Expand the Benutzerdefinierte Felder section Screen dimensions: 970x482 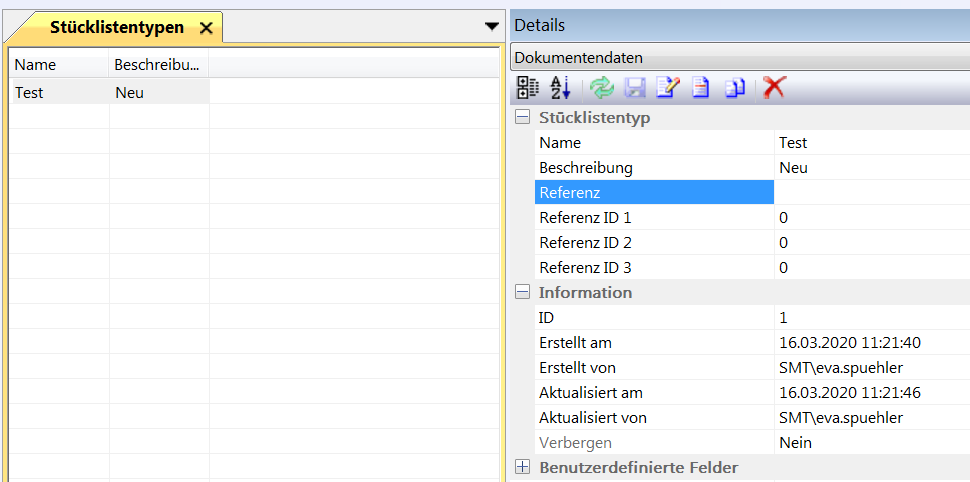tap(522, 467)
